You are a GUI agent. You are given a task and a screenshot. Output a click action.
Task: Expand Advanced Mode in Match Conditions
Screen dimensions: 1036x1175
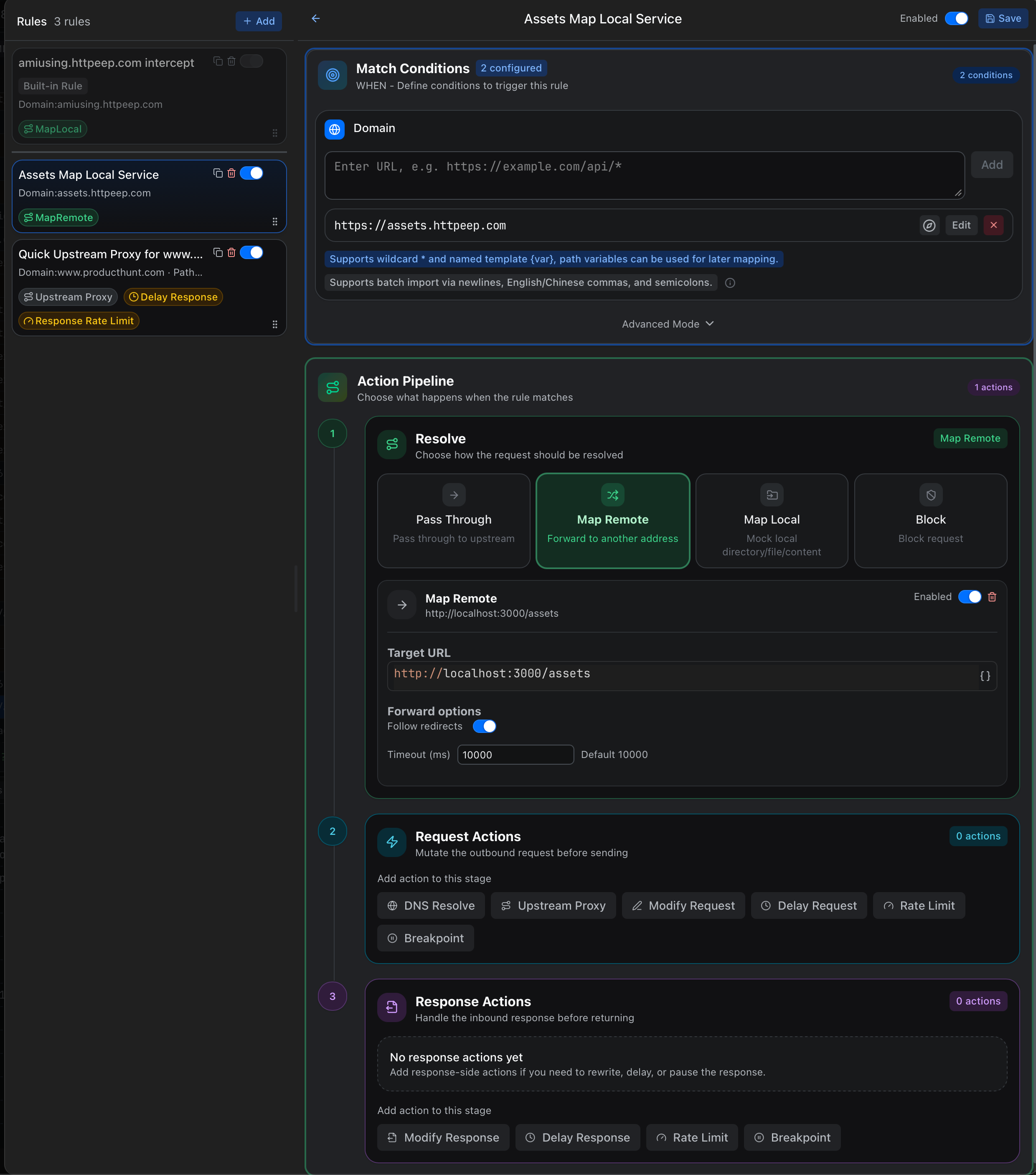pos(667,324)
